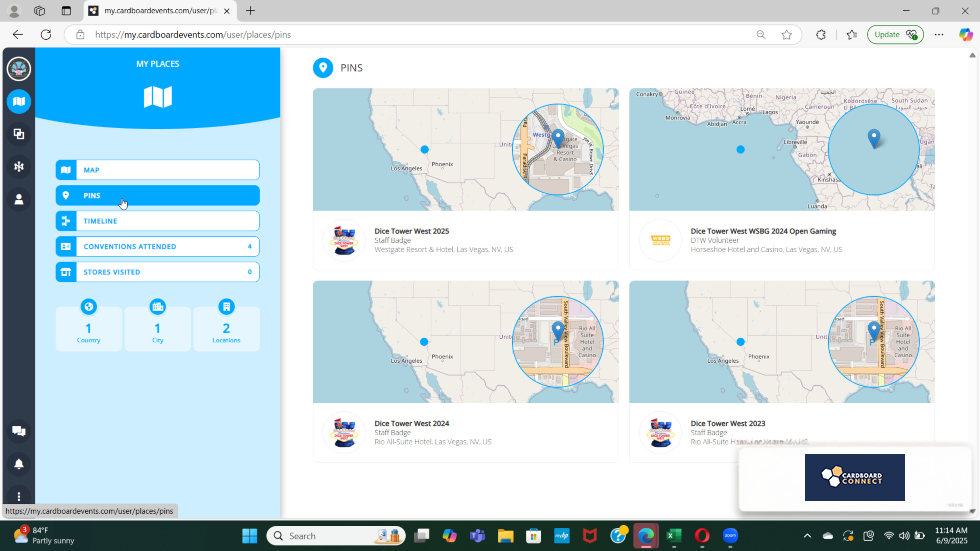Show hidden system tray icons
The width and height of the screenshot is (980, 551).
[808, 536]
